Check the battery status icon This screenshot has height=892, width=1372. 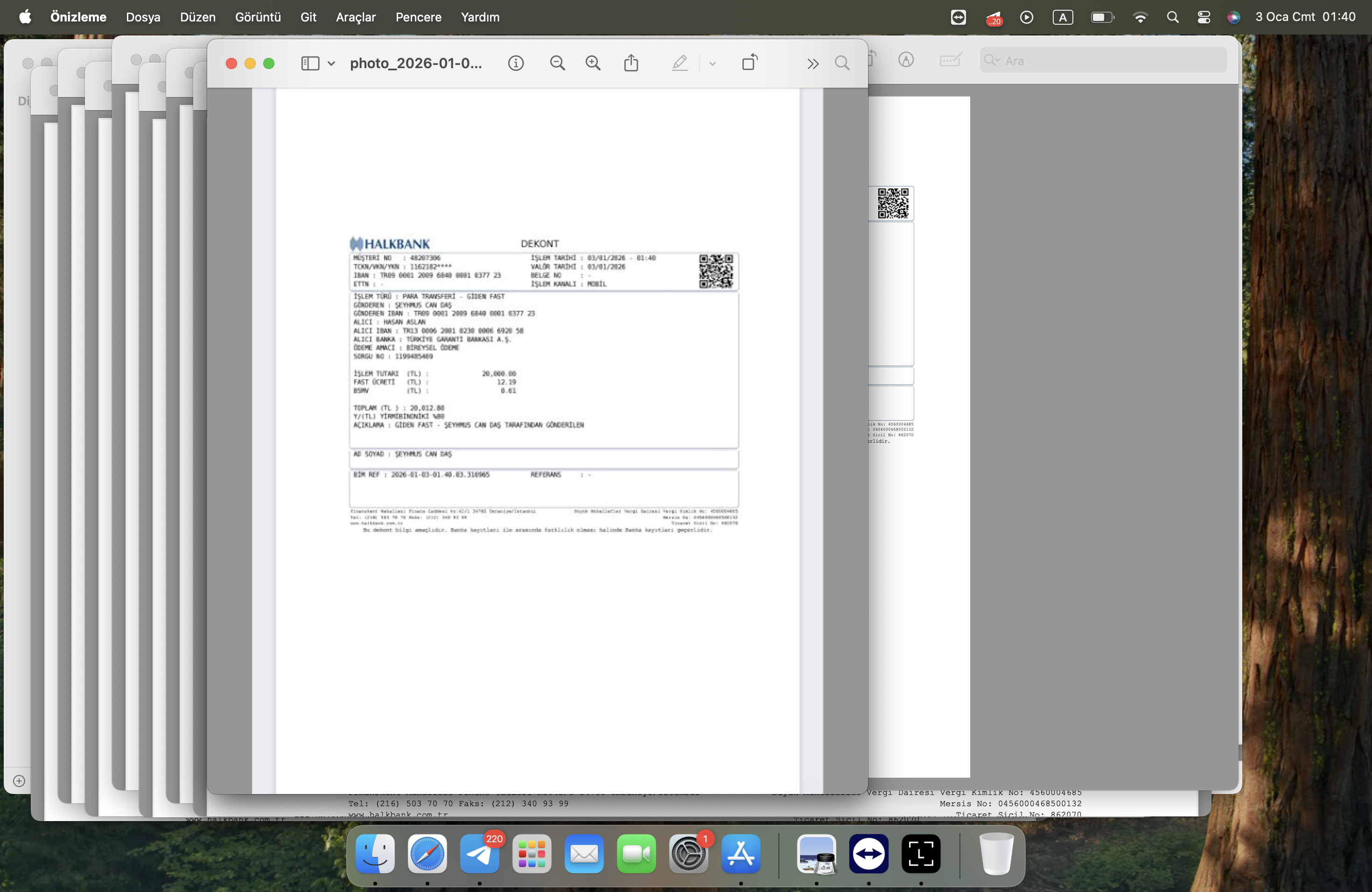coord(1103,17)
